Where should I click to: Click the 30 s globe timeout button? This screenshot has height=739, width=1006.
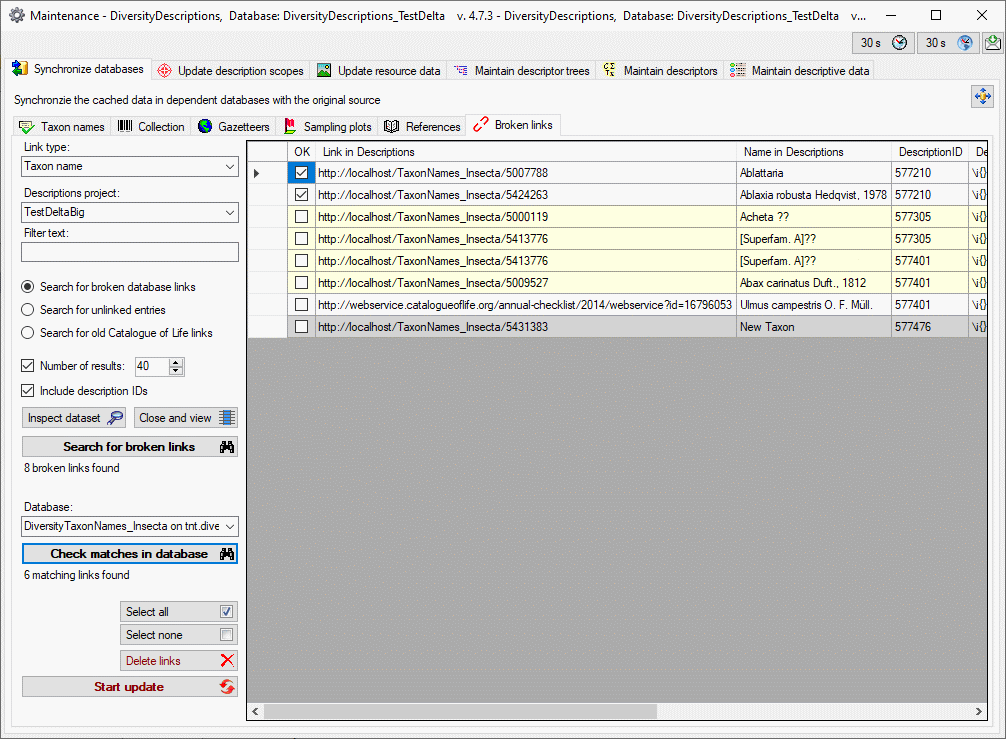click(948, 43)
